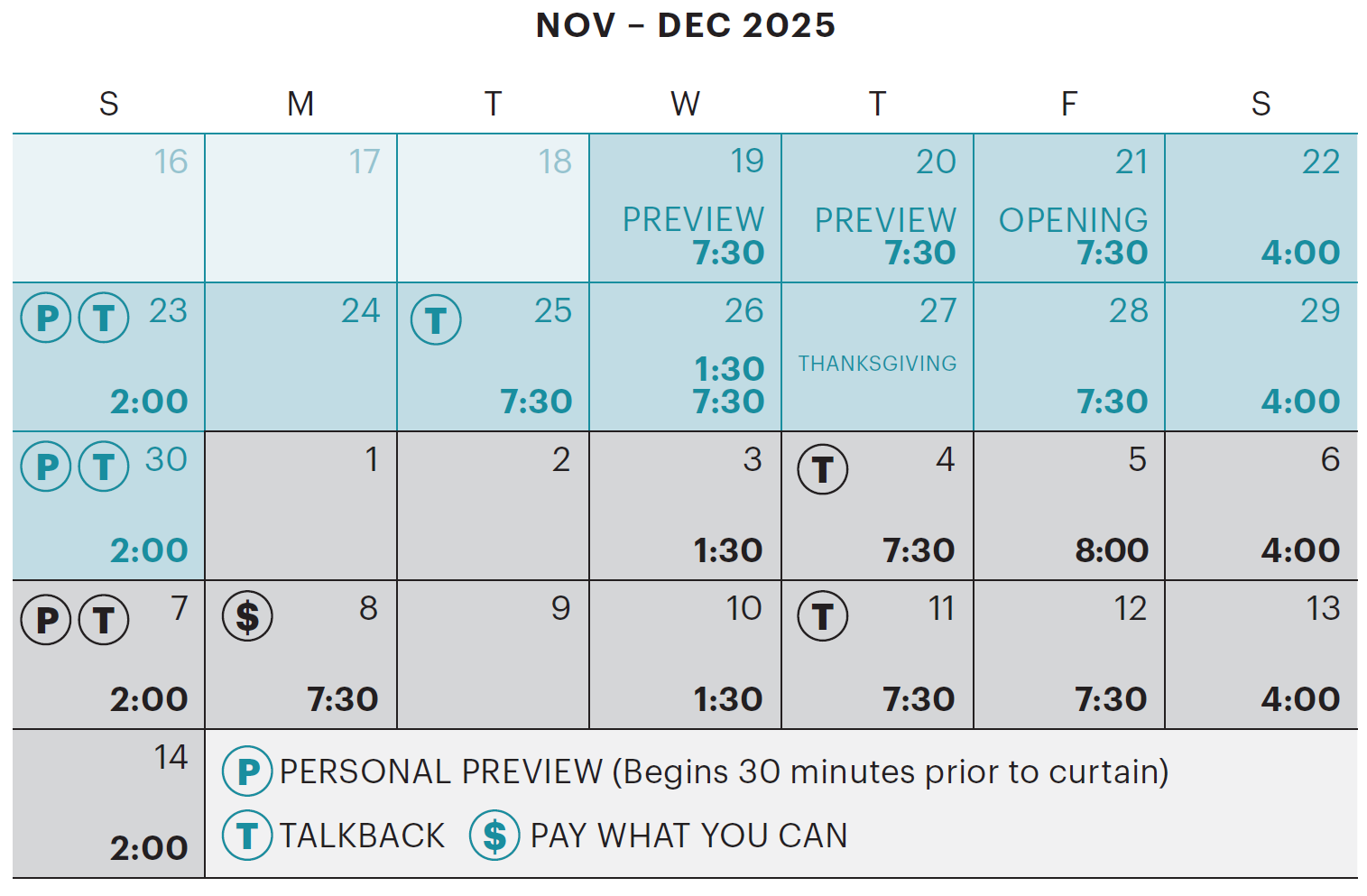Viewport: 1367px width, 896px height.
Task: Select the November 19 Preview 7:30 showtime
Action: [728, 253]
